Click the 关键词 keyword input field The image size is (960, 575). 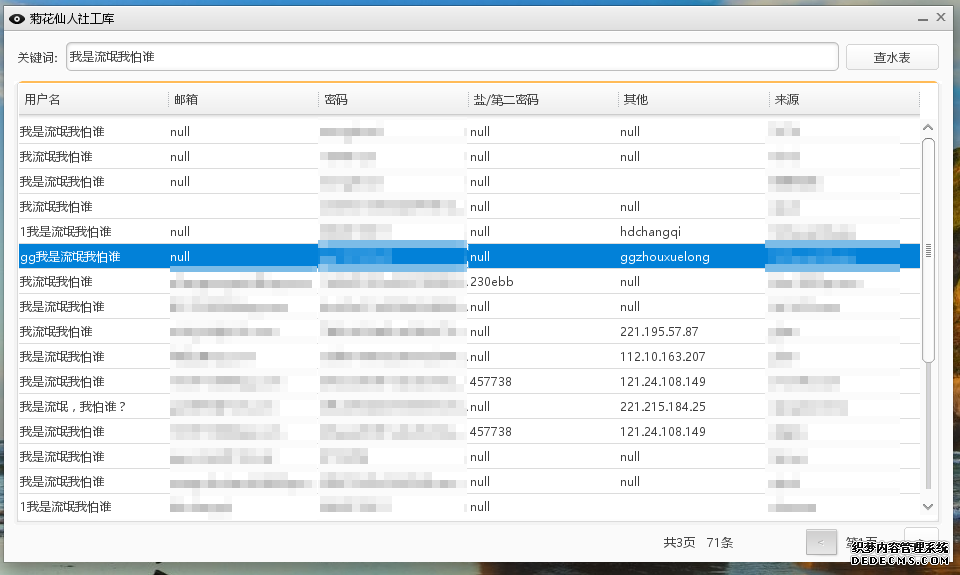coord(451,57)
